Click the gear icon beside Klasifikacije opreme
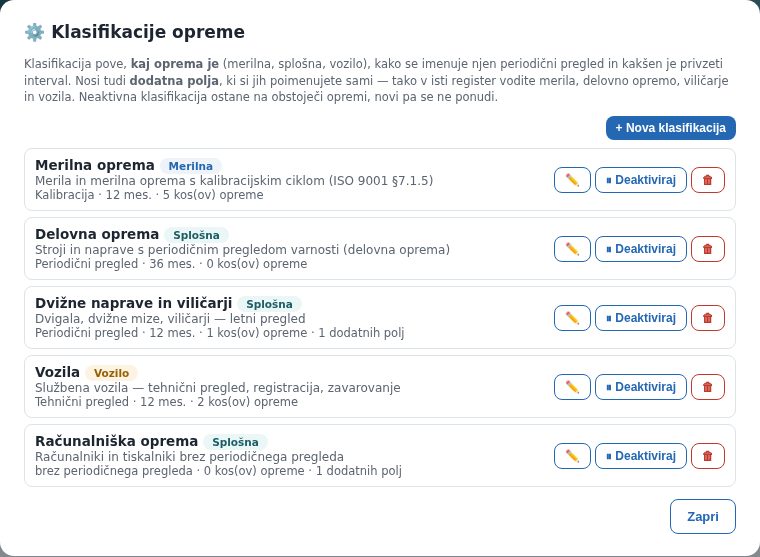 tap(34, 32)
